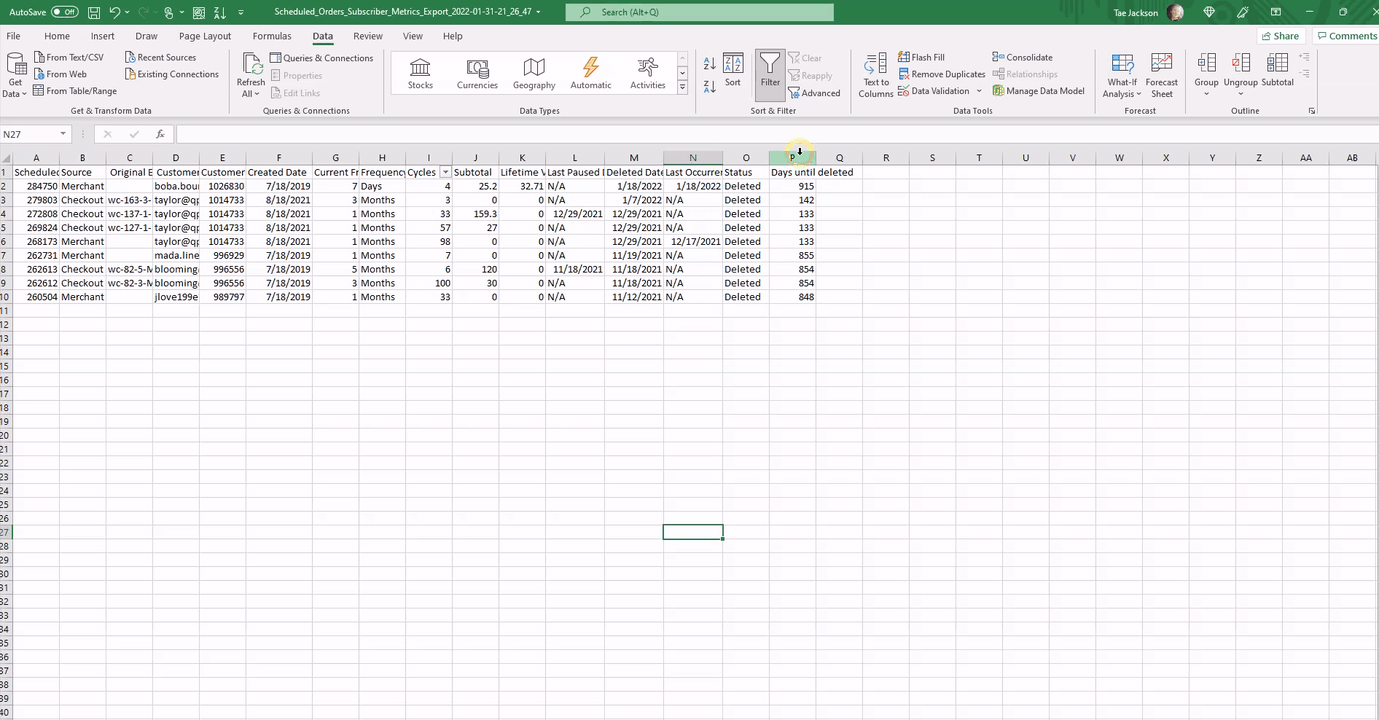The image size is (1379, 720).
Task: Open the Cycles column filter dropdown
Action: pyautogui.click(x=445, y=172)
